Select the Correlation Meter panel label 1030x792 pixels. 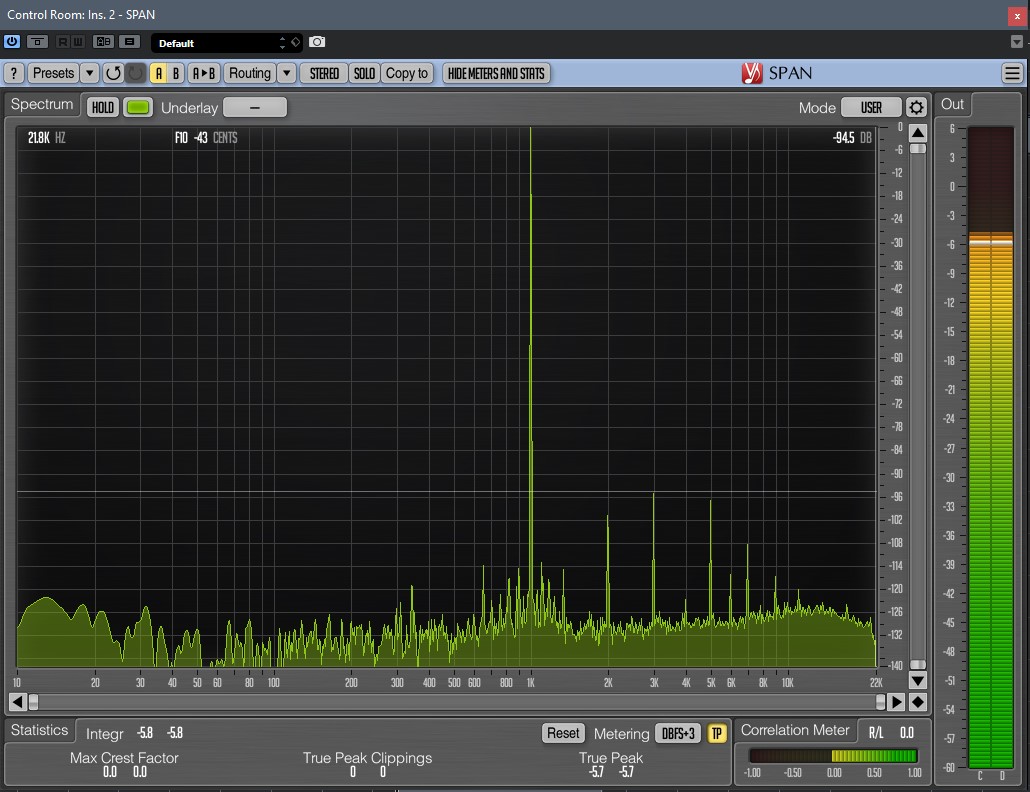pyautogui.click(x=795, y=730)
